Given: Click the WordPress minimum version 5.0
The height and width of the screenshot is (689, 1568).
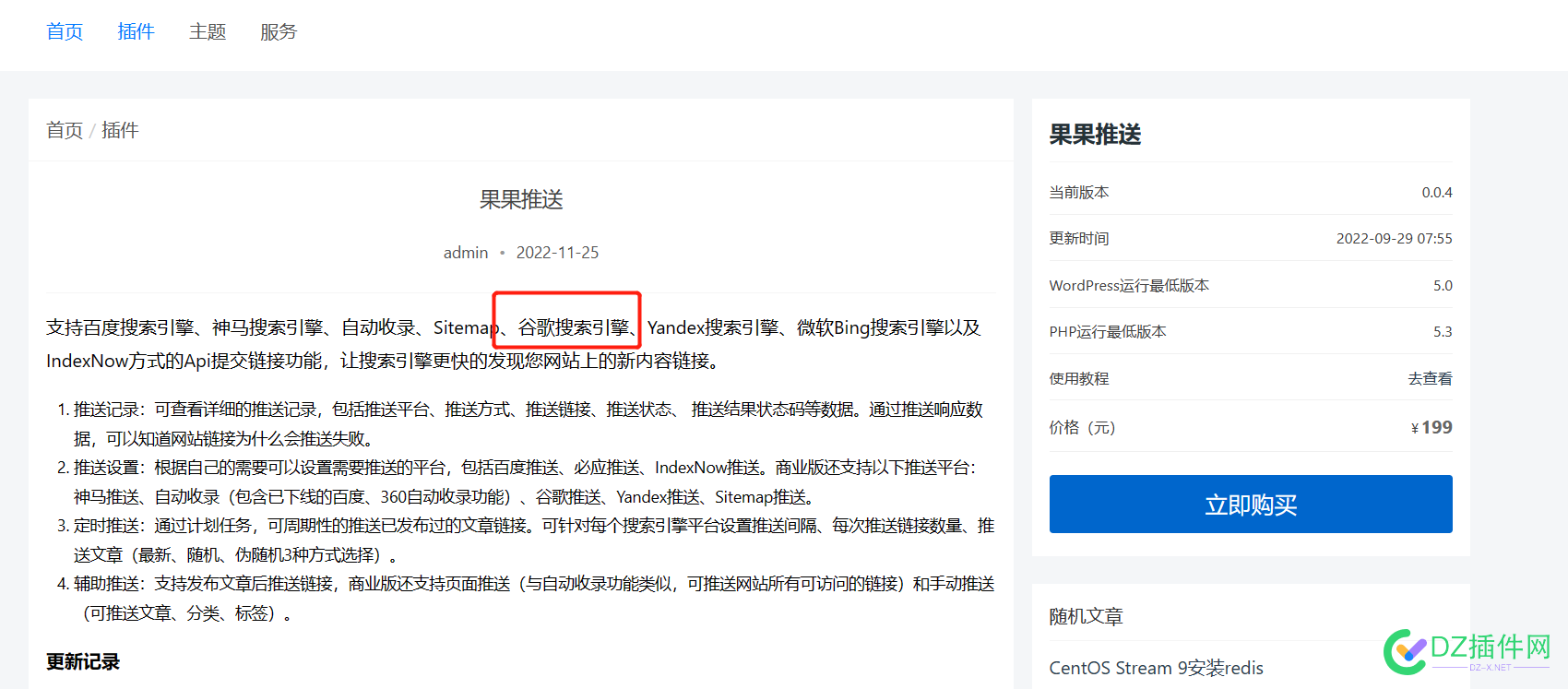Looking at the screenshot, I should coord(1443,286).
